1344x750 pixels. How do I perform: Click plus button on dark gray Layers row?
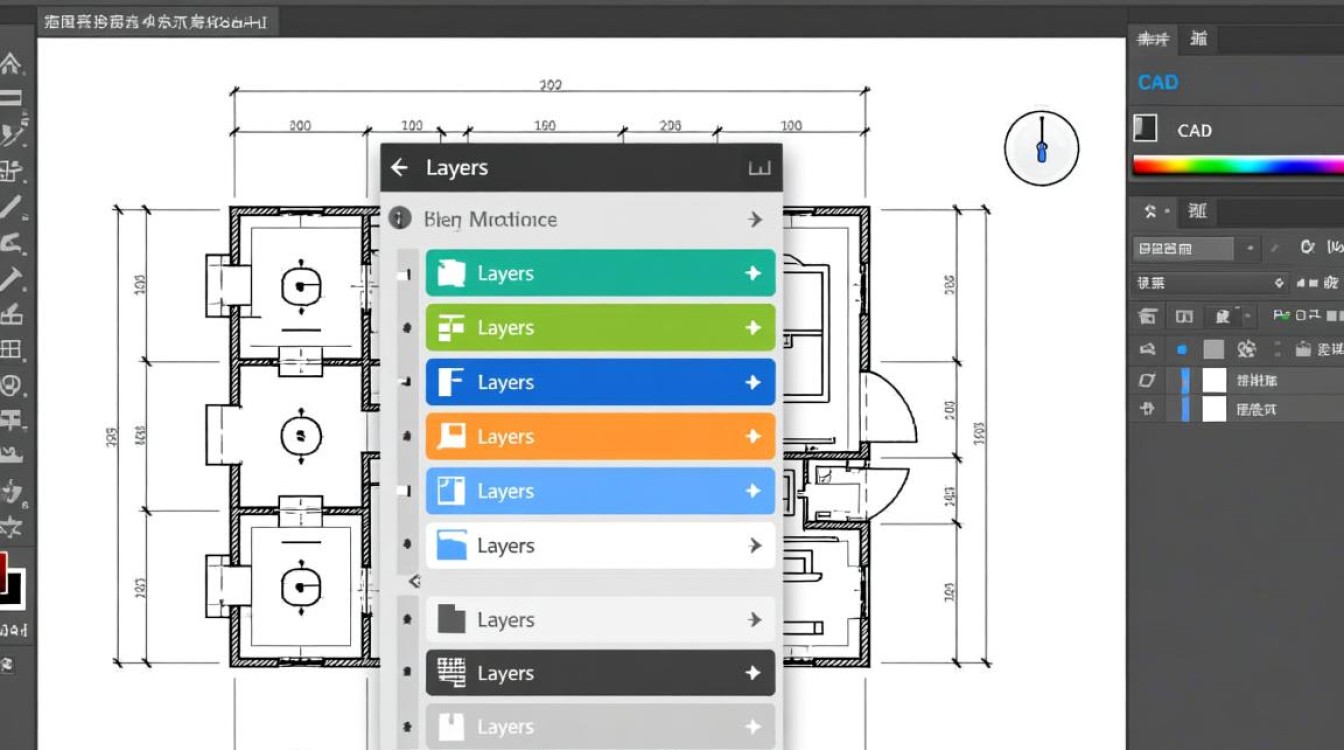pyautogui.click(x=753, y=674)
